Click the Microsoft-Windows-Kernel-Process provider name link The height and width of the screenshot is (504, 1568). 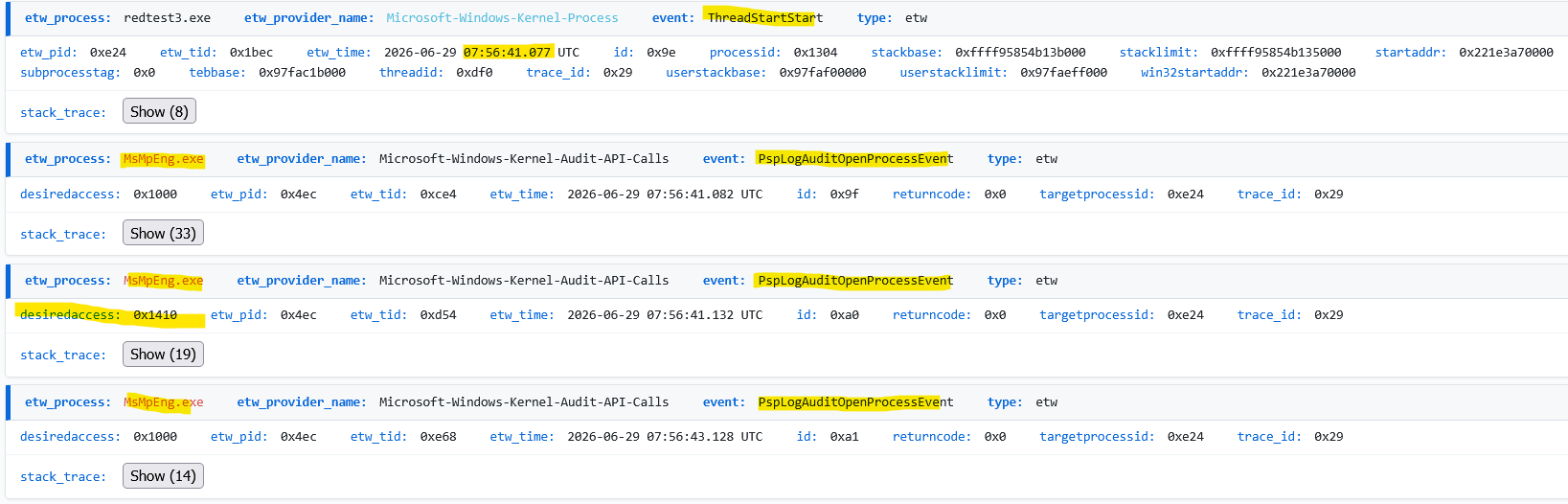click(502, 18)
